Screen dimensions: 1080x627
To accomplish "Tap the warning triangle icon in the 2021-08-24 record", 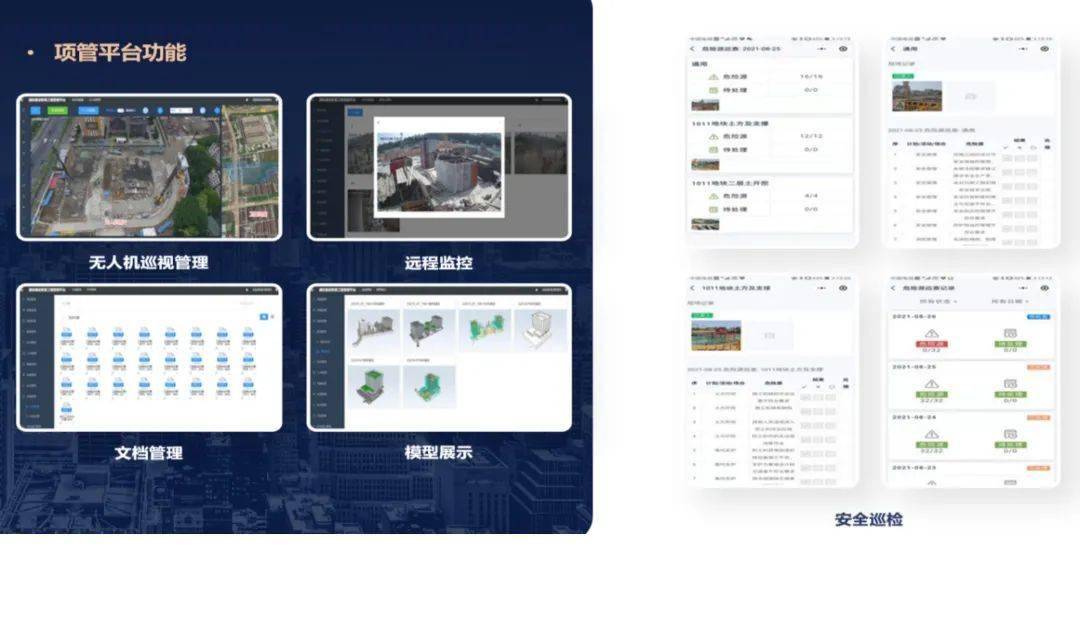I will [931, 434].
